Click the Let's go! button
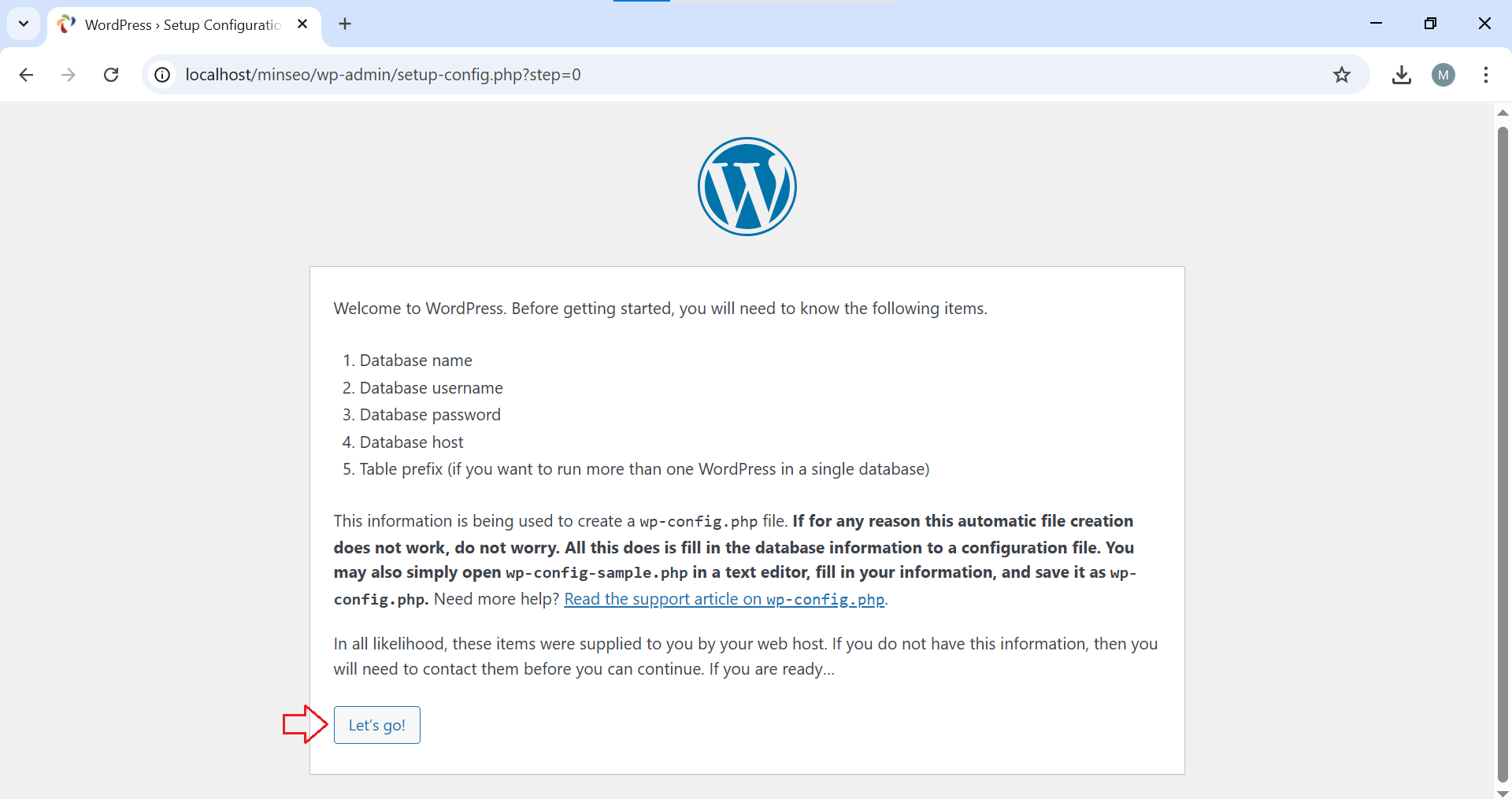Viewport: 1512px width, 799px height. pyautogui.click(x=376, y=725)
